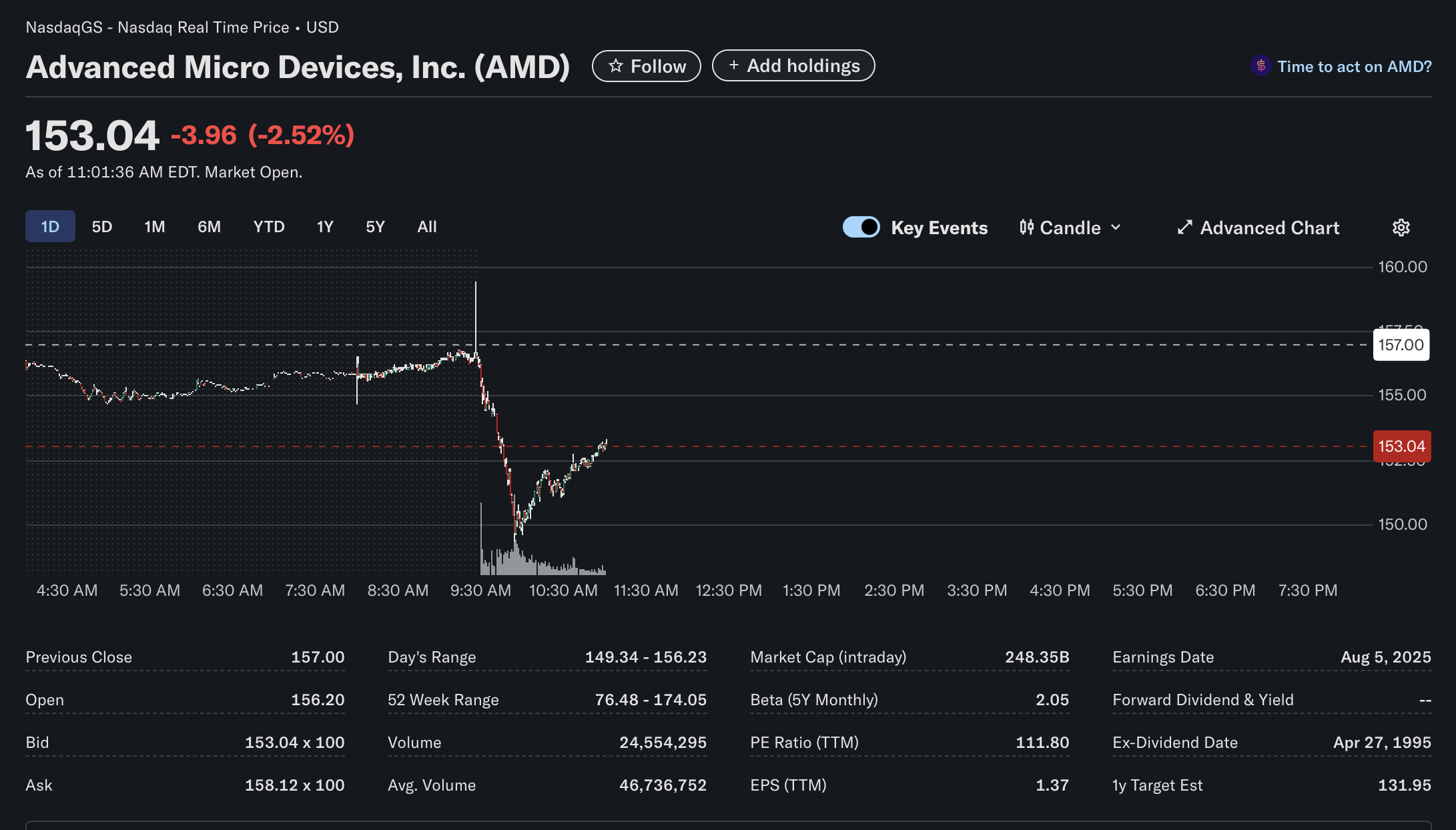Viewport: 1456px width, 830px height.
Task: Click the Earnings Date value Aug 5, 2025
Action: point(1386,657)
